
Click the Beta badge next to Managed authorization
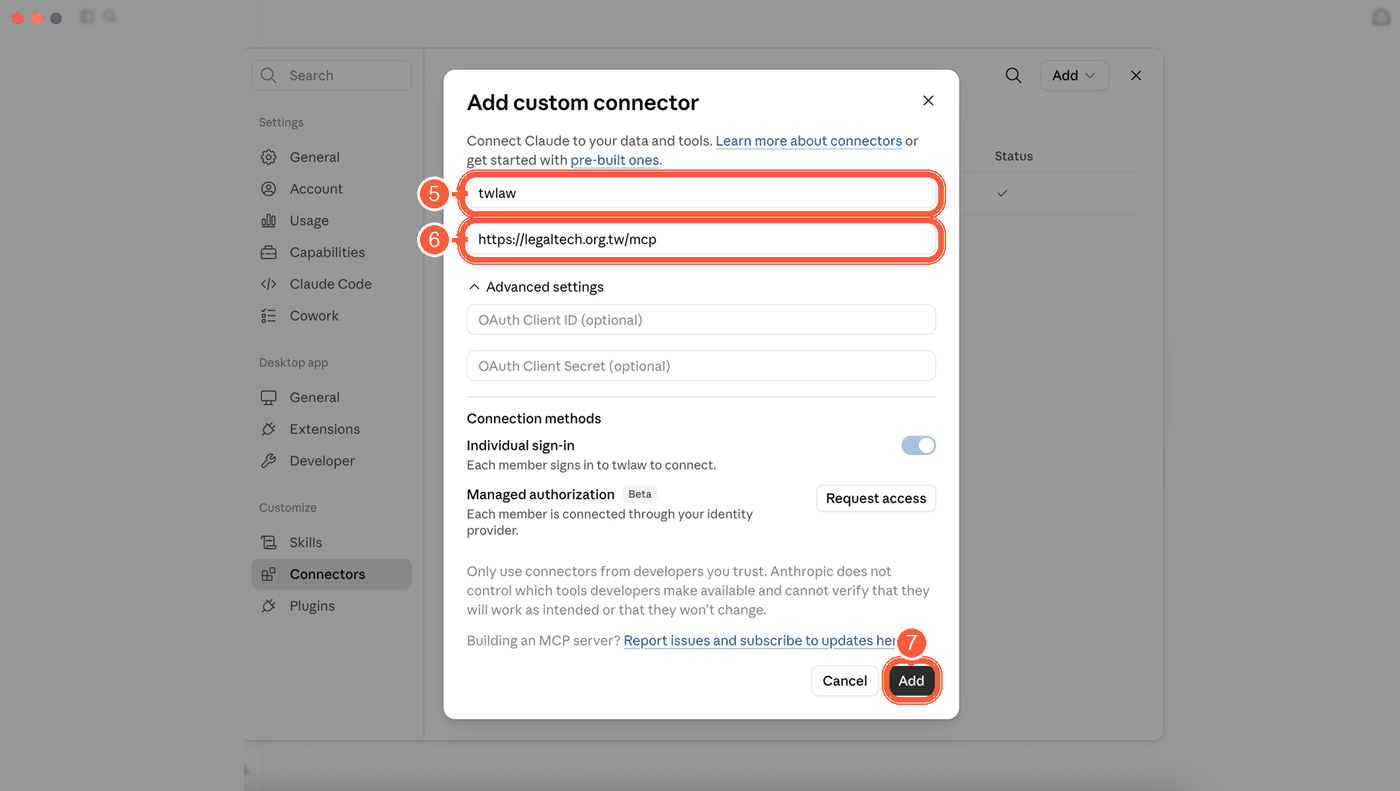[x=640, y=494]
